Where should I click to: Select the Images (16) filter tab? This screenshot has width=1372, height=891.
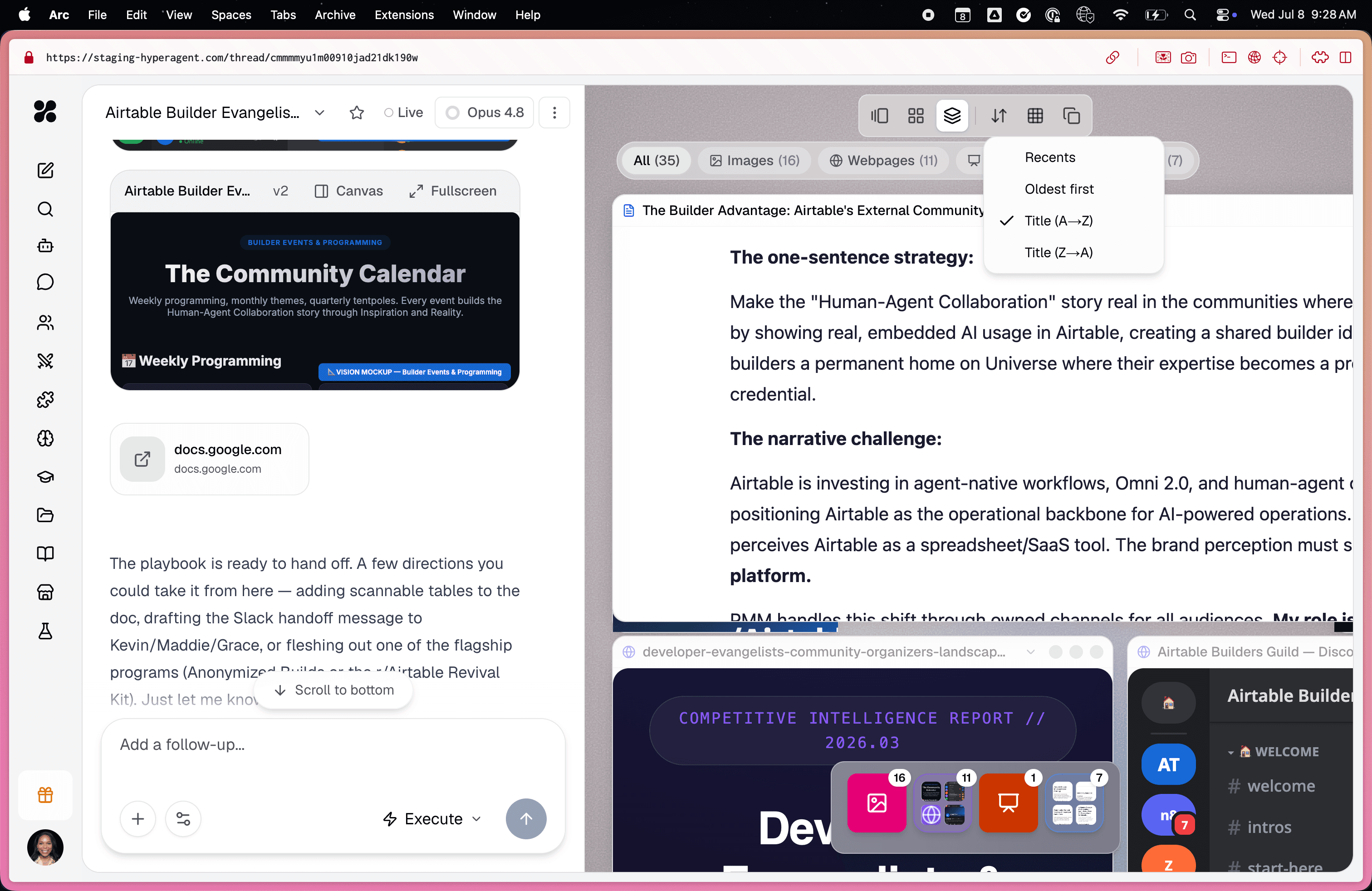[754, 160]
